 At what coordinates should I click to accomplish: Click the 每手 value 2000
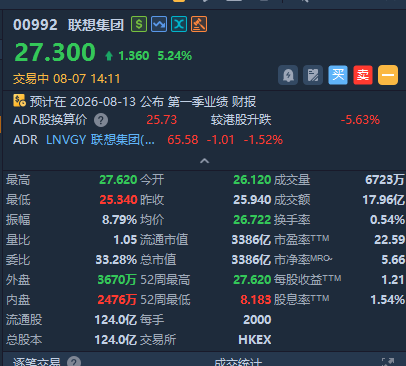(257, 320)
